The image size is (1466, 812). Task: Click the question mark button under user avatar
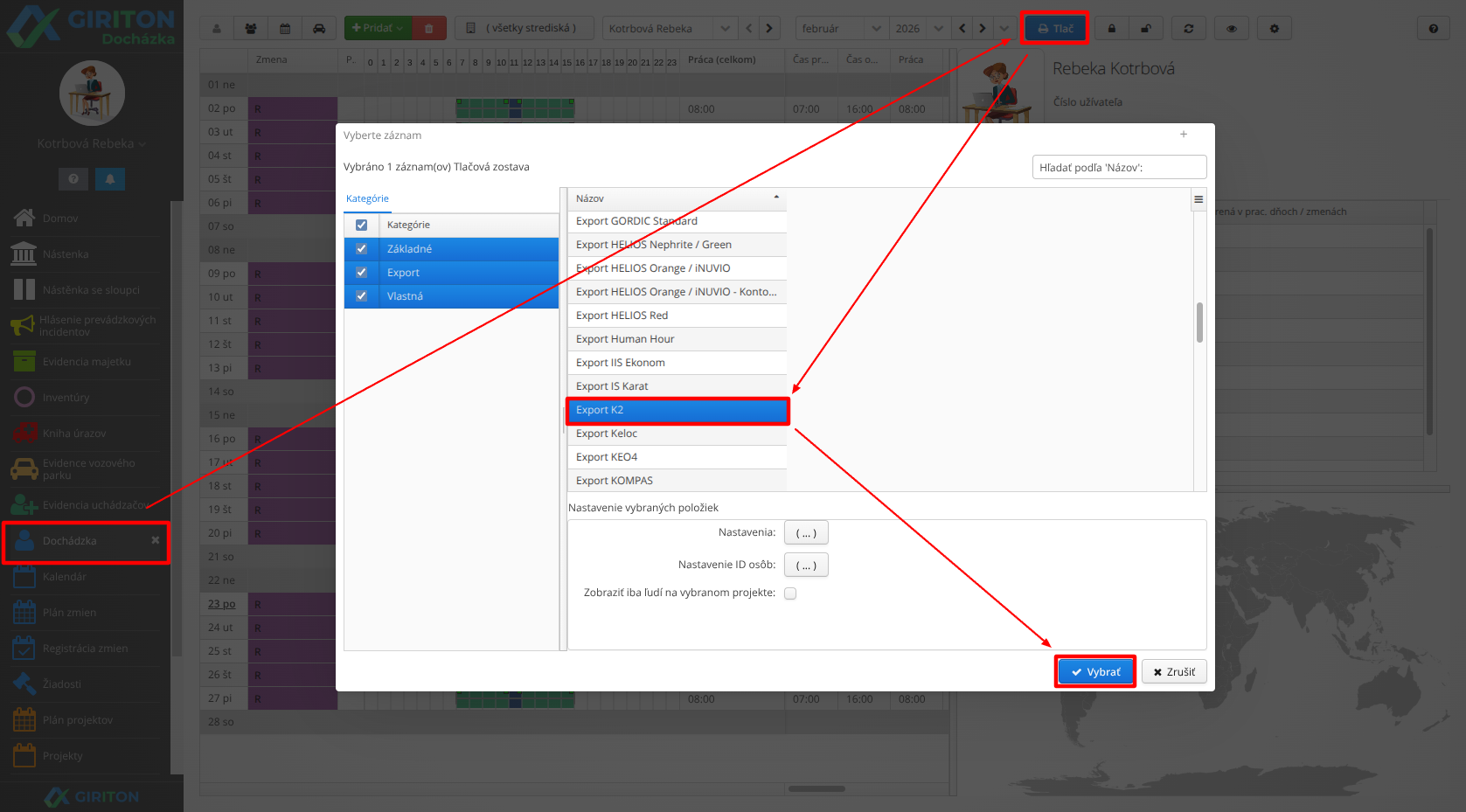(73, 178)
